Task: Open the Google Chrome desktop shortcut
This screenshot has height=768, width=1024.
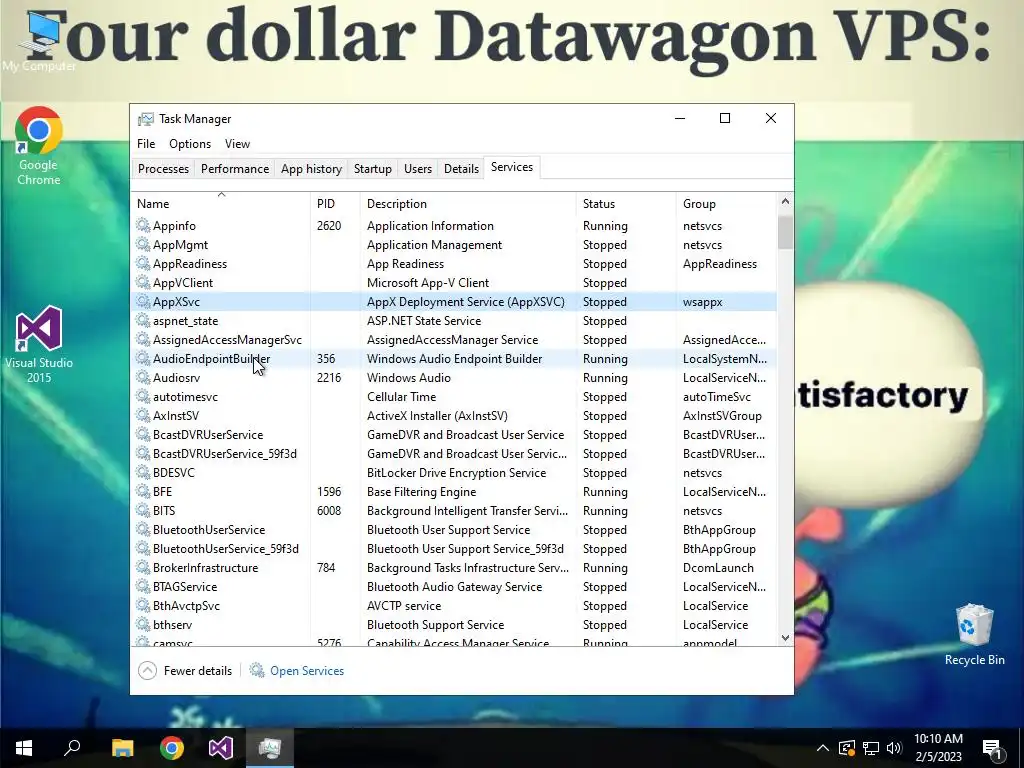Action: [x=39, y=146]
